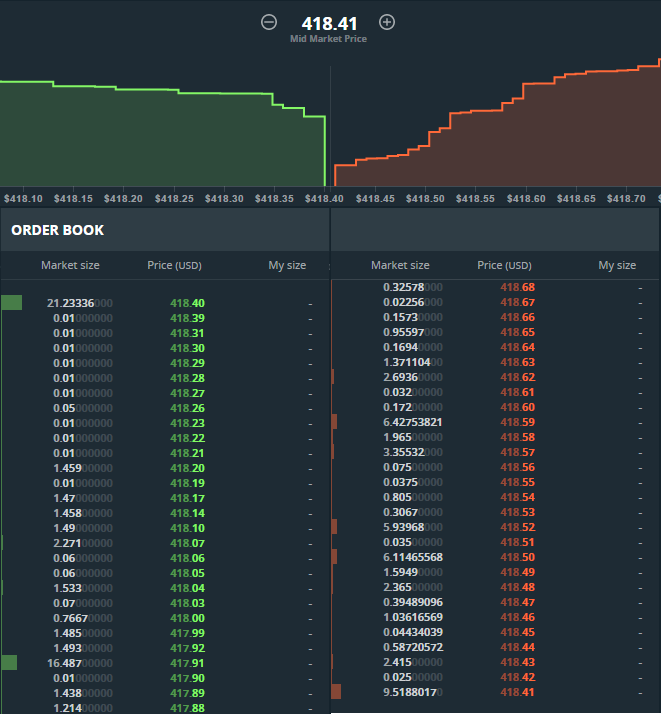
Task: Select bid price 418.10
Action: coord(187,528)
